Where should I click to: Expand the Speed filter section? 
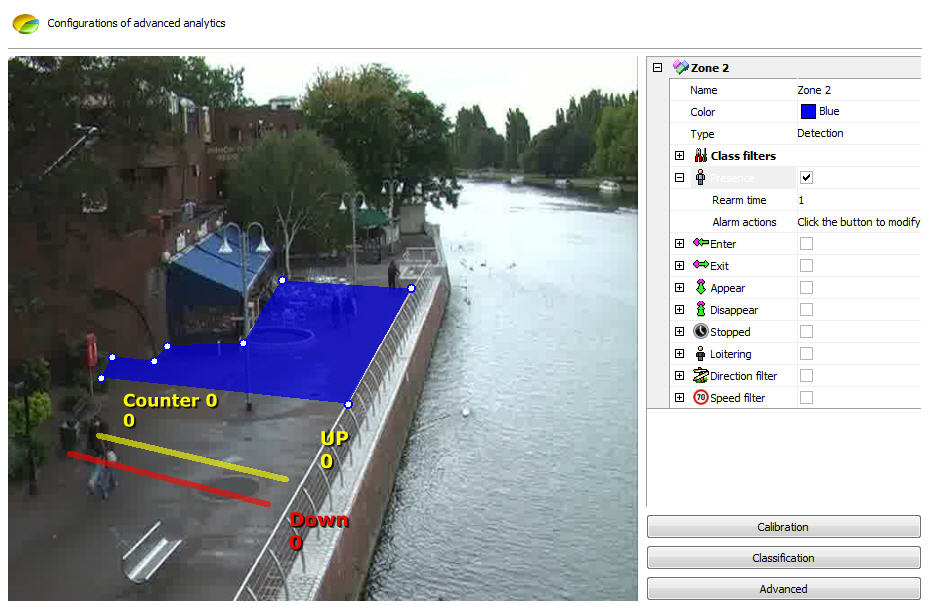(x=679, y=398)
